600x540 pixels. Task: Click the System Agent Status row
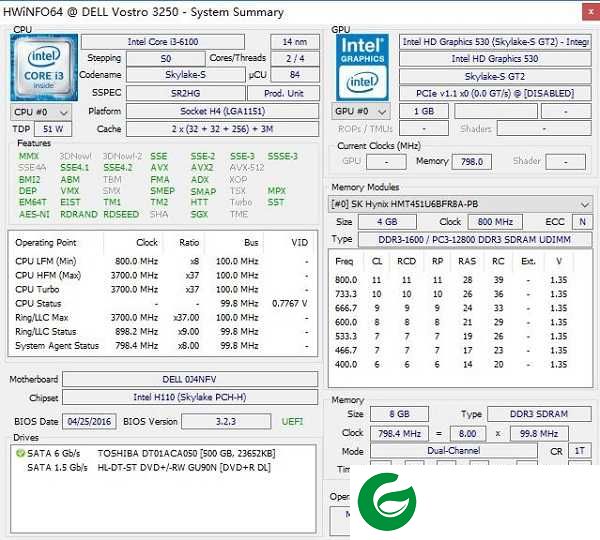click(x=163, y=346)
